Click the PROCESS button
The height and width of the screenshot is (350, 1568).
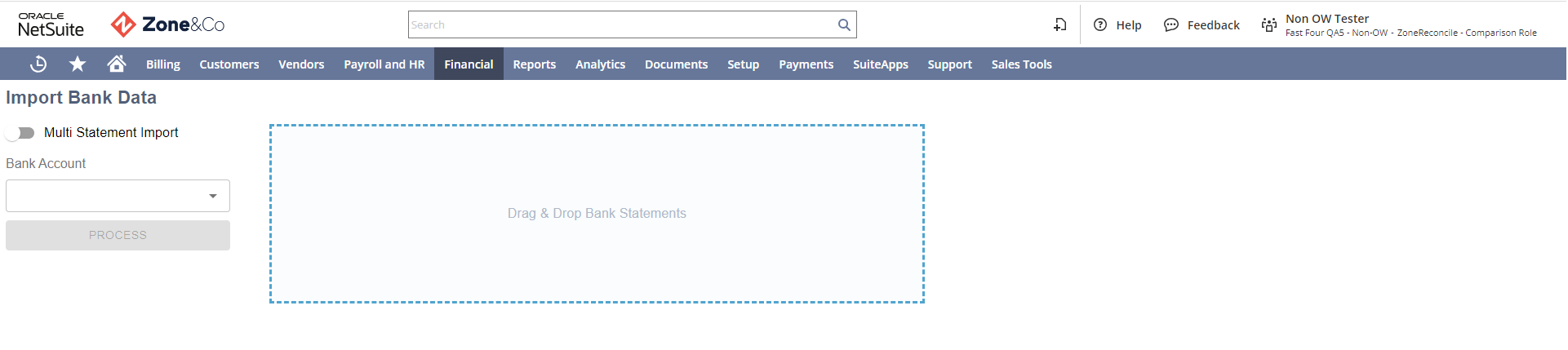tap(118, 235)
